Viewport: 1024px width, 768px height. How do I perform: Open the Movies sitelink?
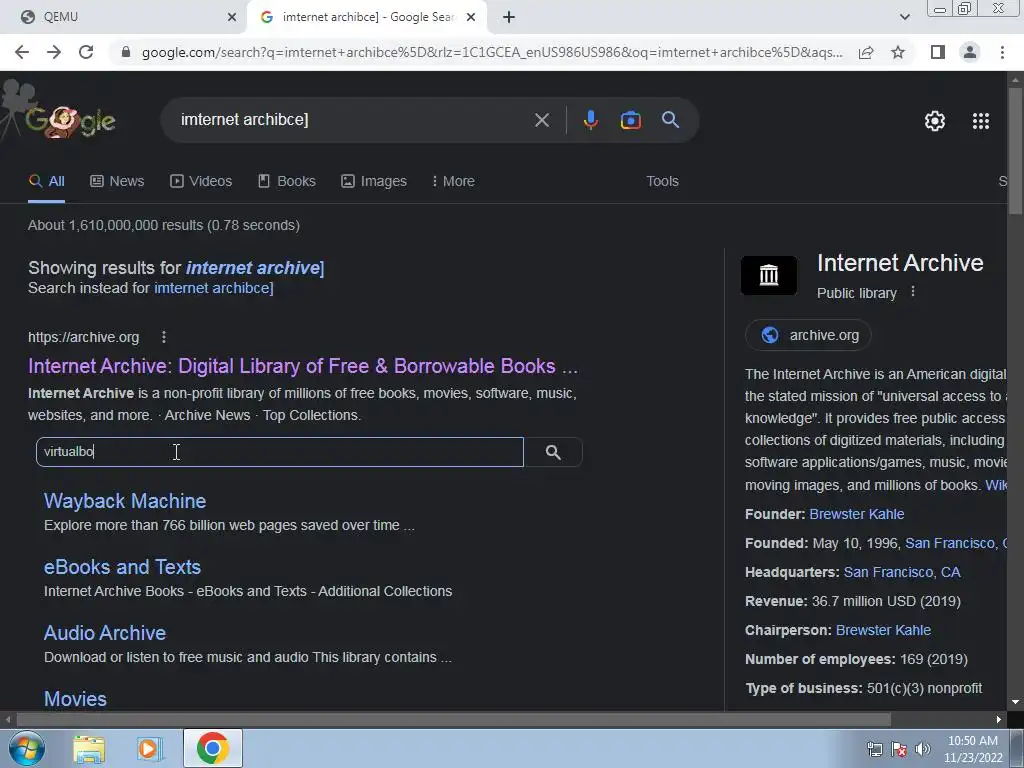coord(75,699)
